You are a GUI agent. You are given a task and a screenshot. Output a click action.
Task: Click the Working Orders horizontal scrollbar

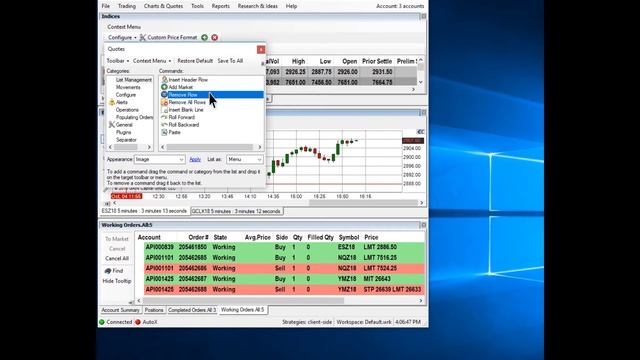[x=280, y=301]
